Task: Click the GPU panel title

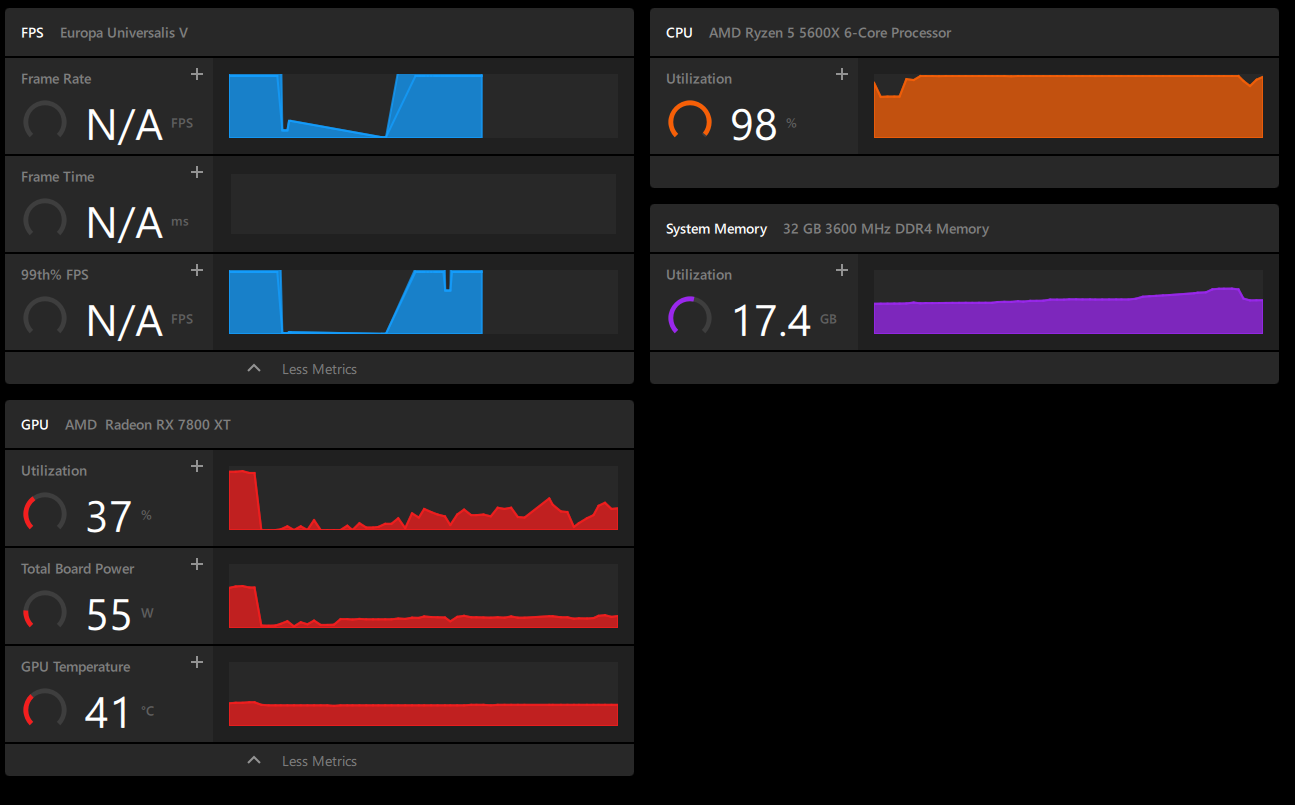Action: pos(35,425)
